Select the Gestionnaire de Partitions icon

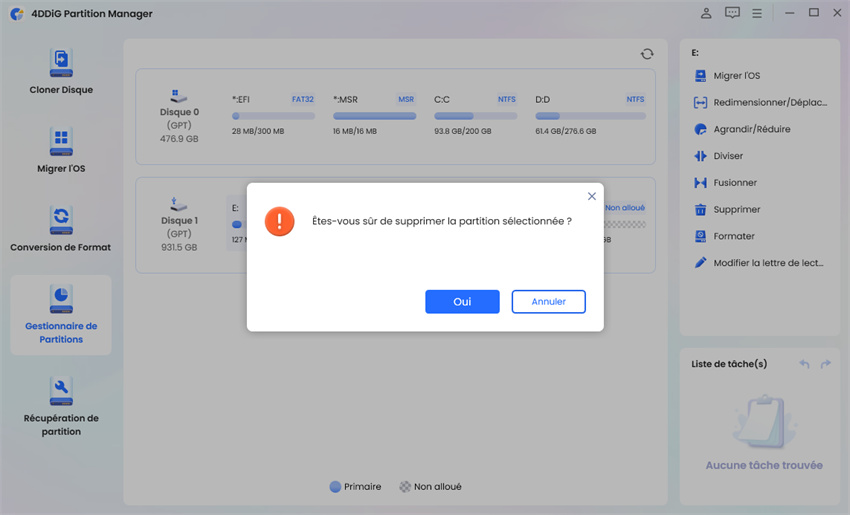(61, 299)
